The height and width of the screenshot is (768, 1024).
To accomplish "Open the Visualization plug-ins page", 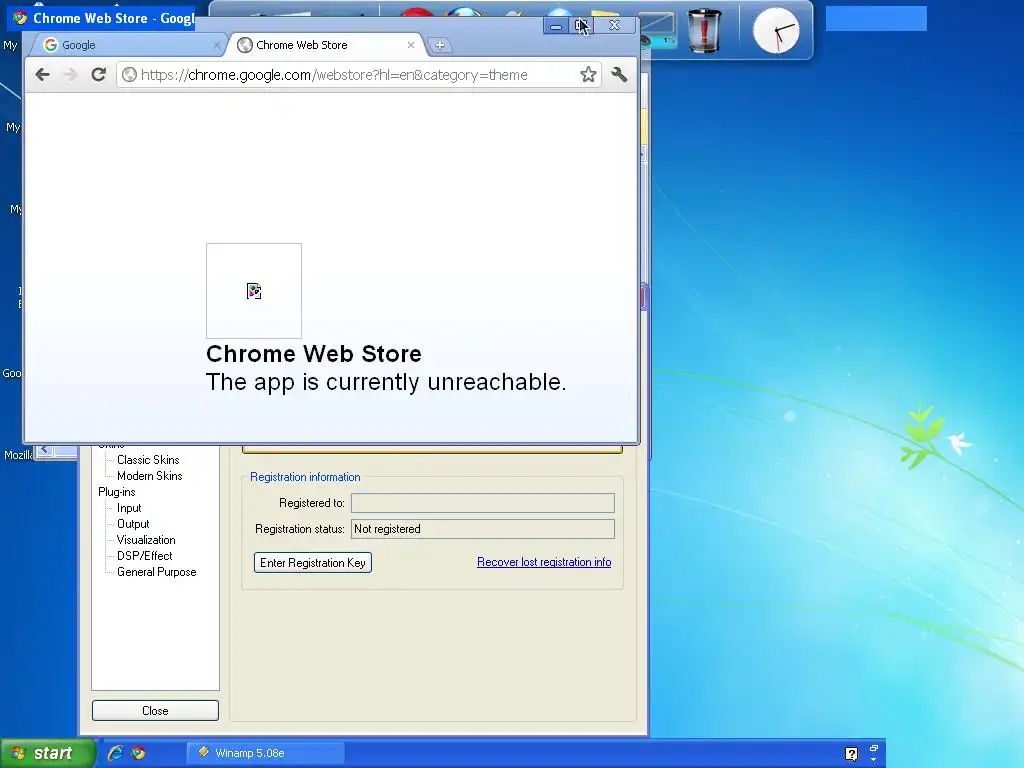I will click(x=146, y=540).
